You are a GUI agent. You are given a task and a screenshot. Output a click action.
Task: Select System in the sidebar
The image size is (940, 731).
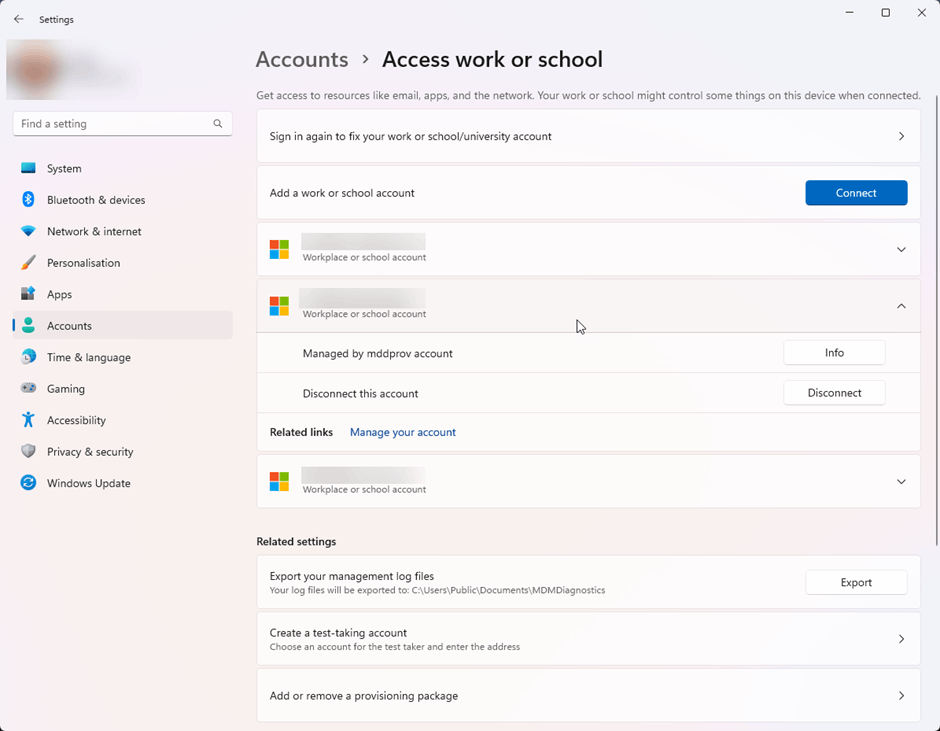tap(122, 168)
